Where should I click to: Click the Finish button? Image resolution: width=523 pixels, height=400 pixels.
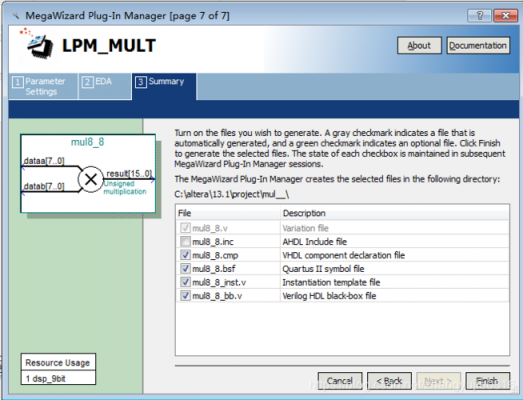(487, 381)
